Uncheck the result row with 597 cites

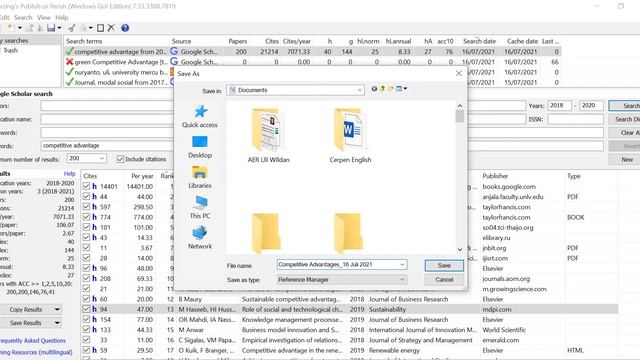[x=86, y=207]
